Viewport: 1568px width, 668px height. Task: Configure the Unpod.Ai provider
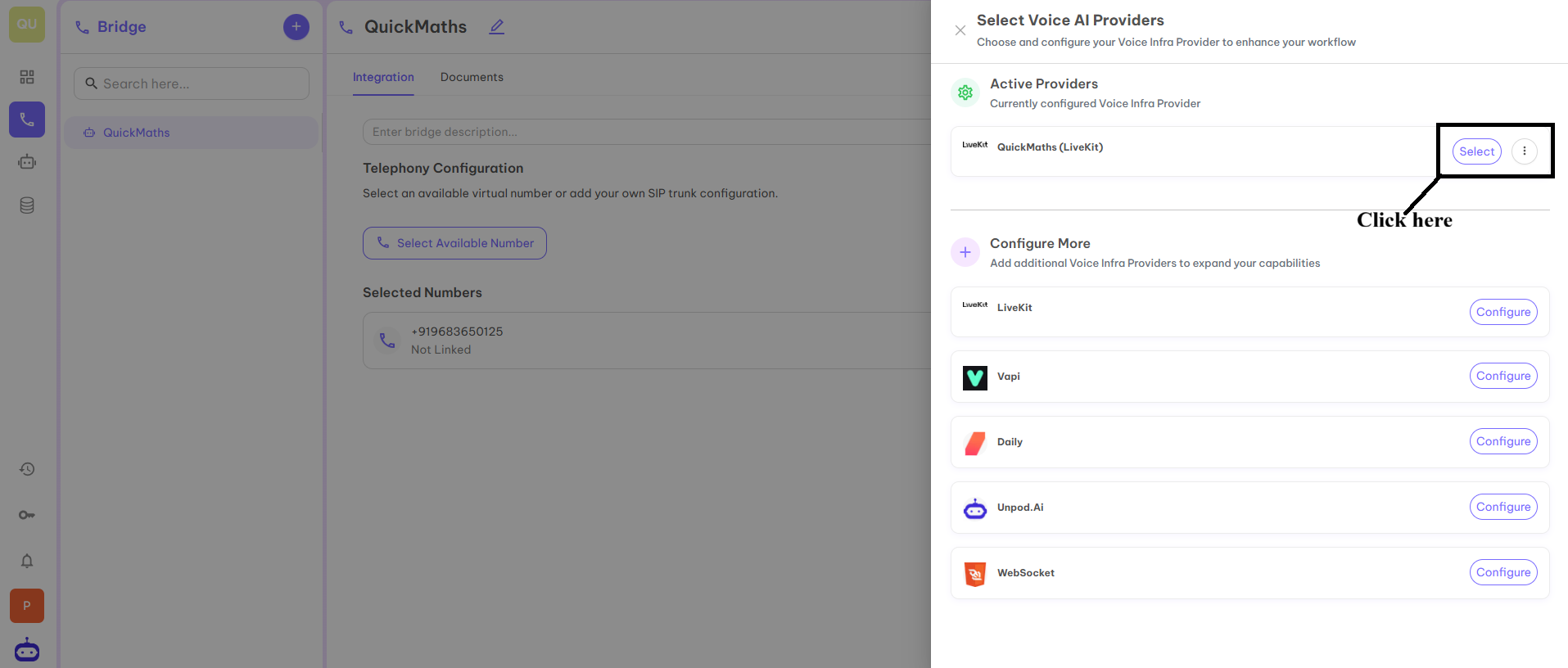[1503, 507]
